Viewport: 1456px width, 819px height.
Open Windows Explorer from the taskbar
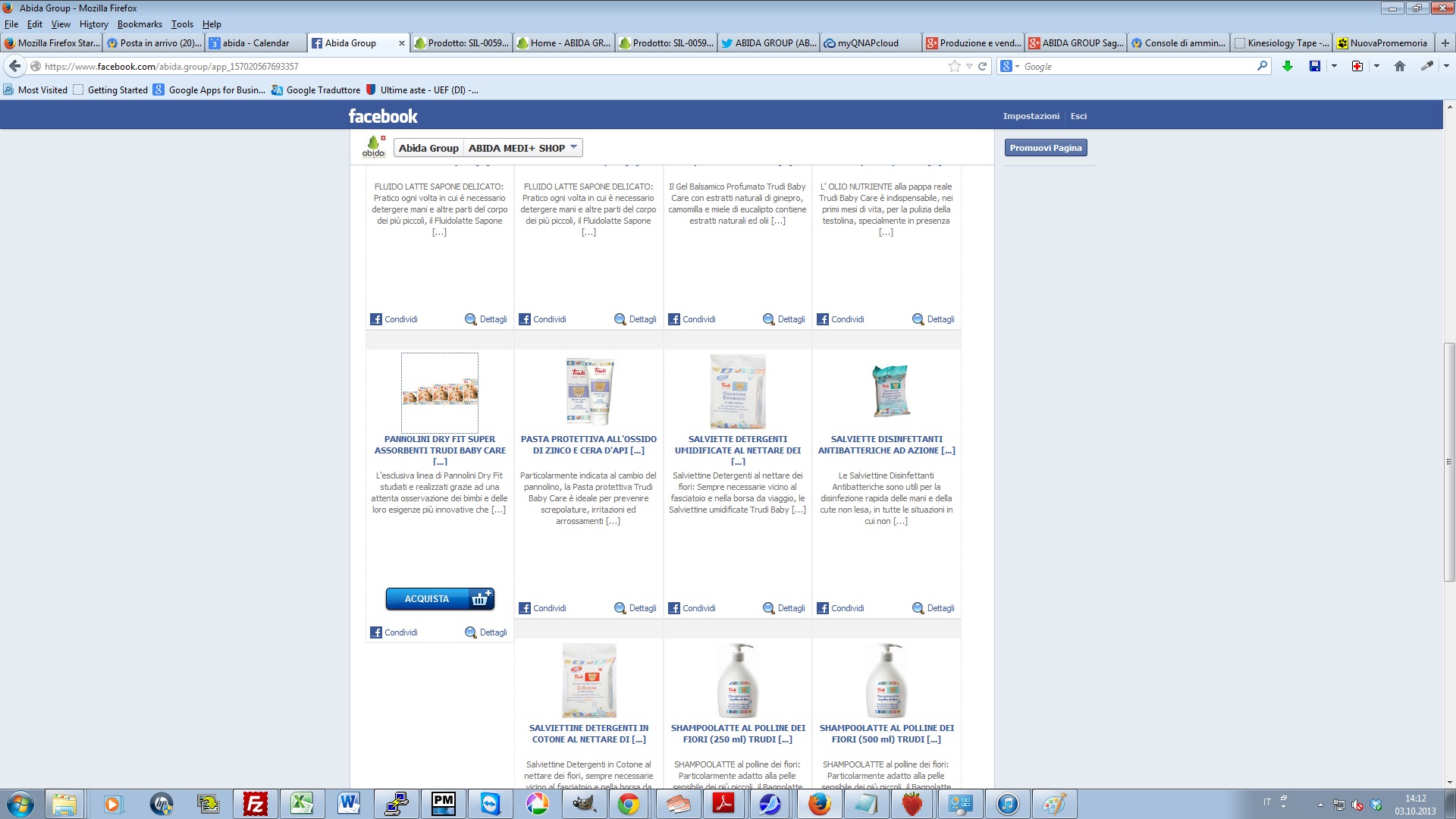[65, 804]
